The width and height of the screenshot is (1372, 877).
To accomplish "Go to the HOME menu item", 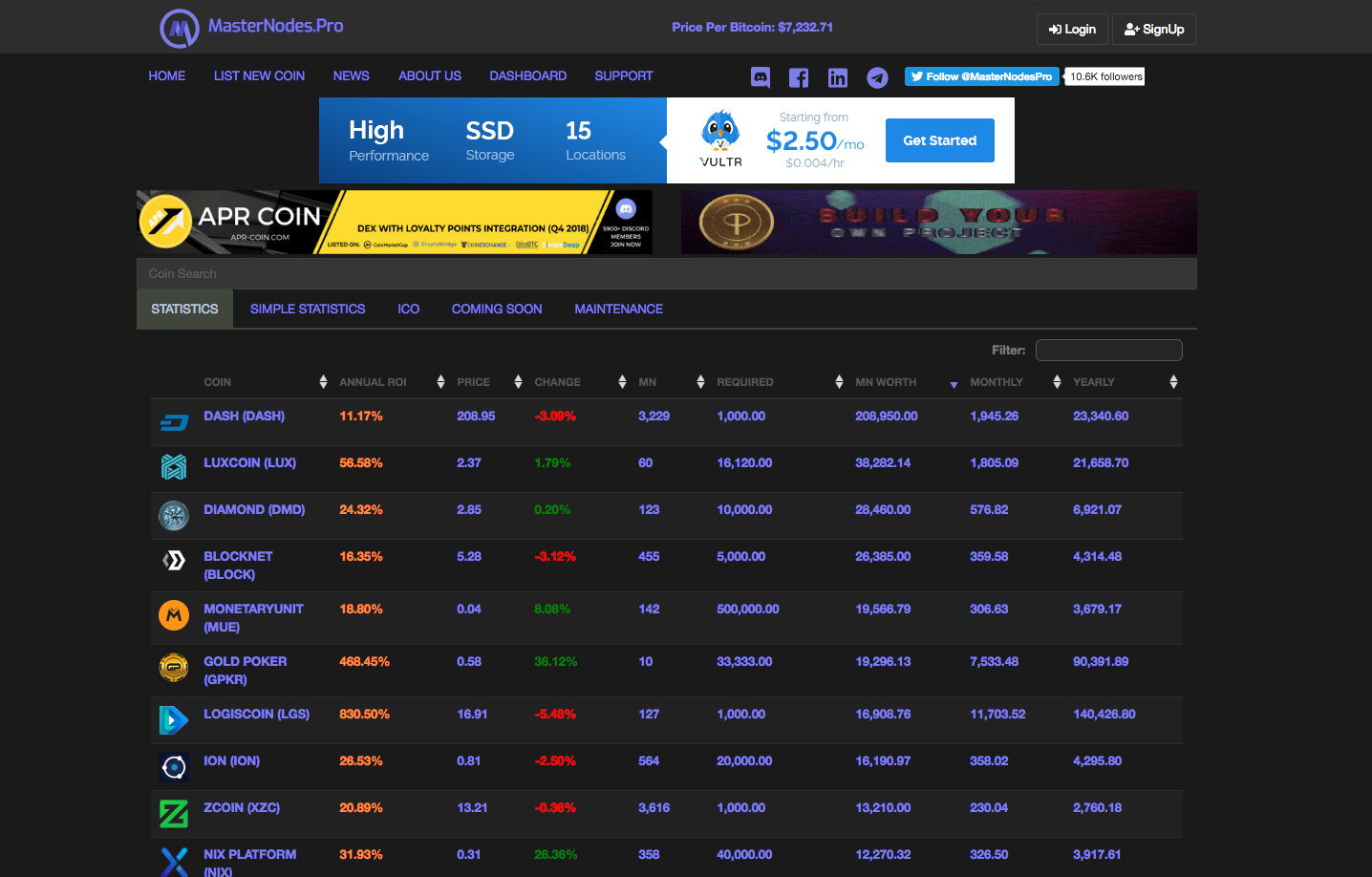I will (167, 75).
